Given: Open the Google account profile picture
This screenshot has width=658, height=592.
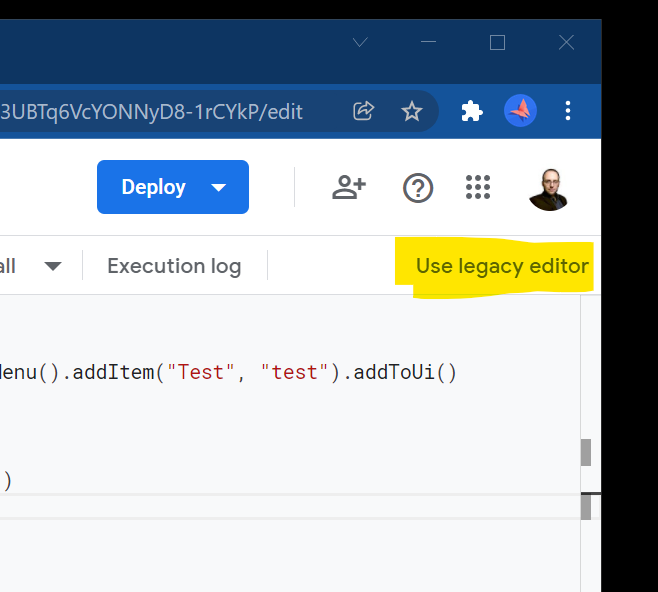Looking at the screenshot, I should click(548, 189).
